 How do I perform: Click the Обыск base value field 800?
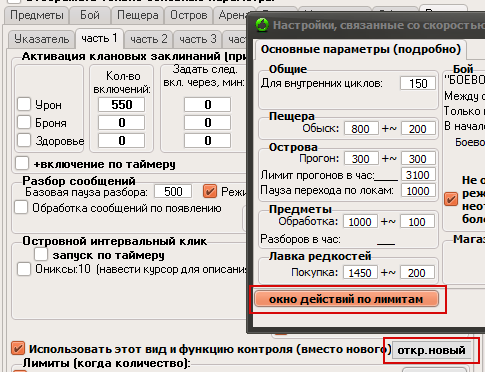361,129
